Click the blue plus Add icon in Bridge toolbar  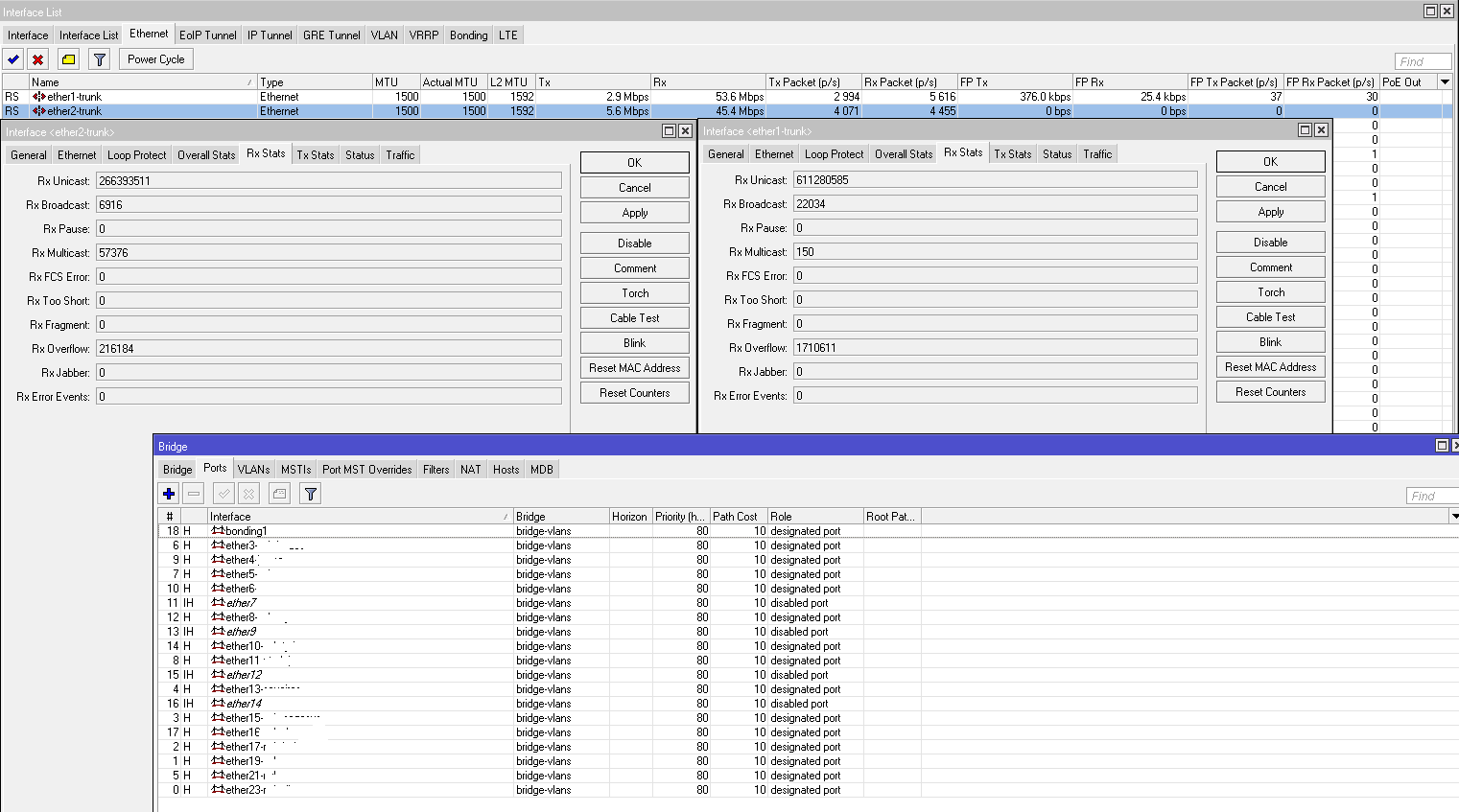click(x=169, y=494)
